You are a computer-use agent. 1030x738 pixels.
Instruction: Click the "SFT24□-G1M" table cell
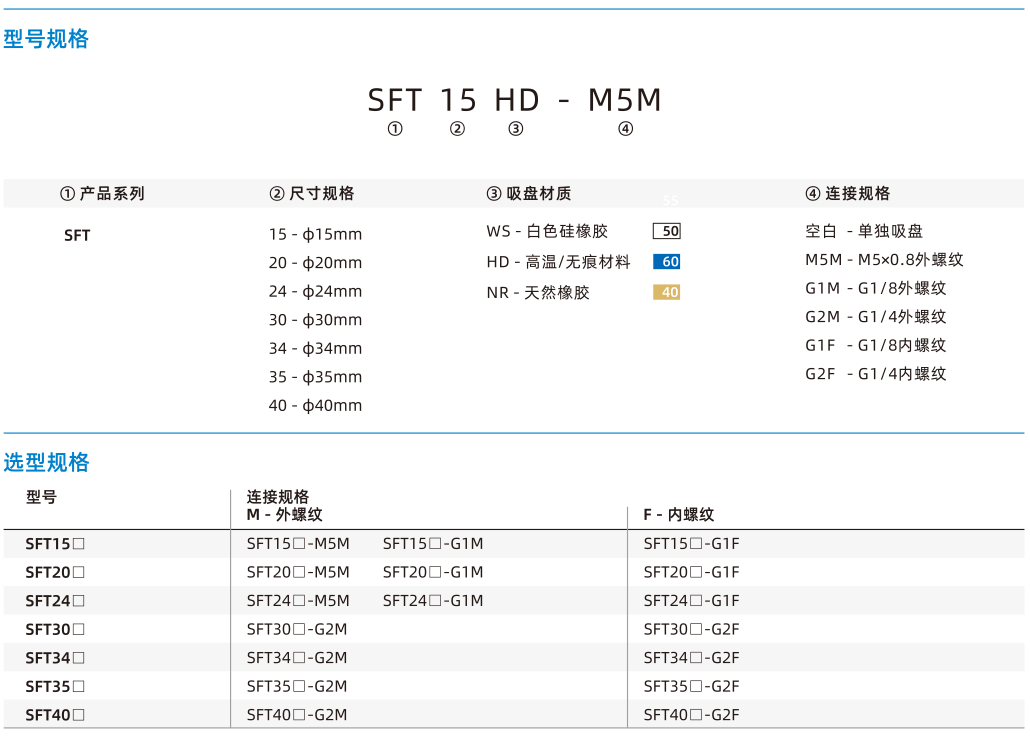433,601
